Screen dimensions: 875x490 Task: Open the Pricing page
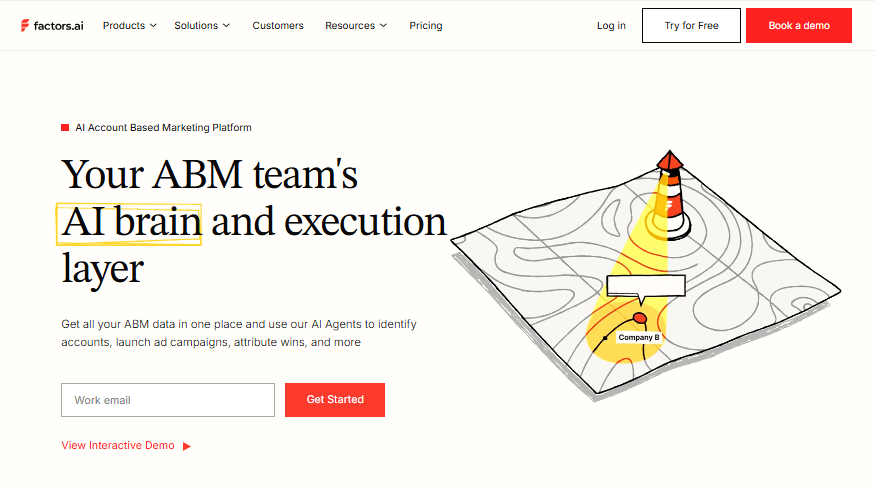[x=426, y=26]
